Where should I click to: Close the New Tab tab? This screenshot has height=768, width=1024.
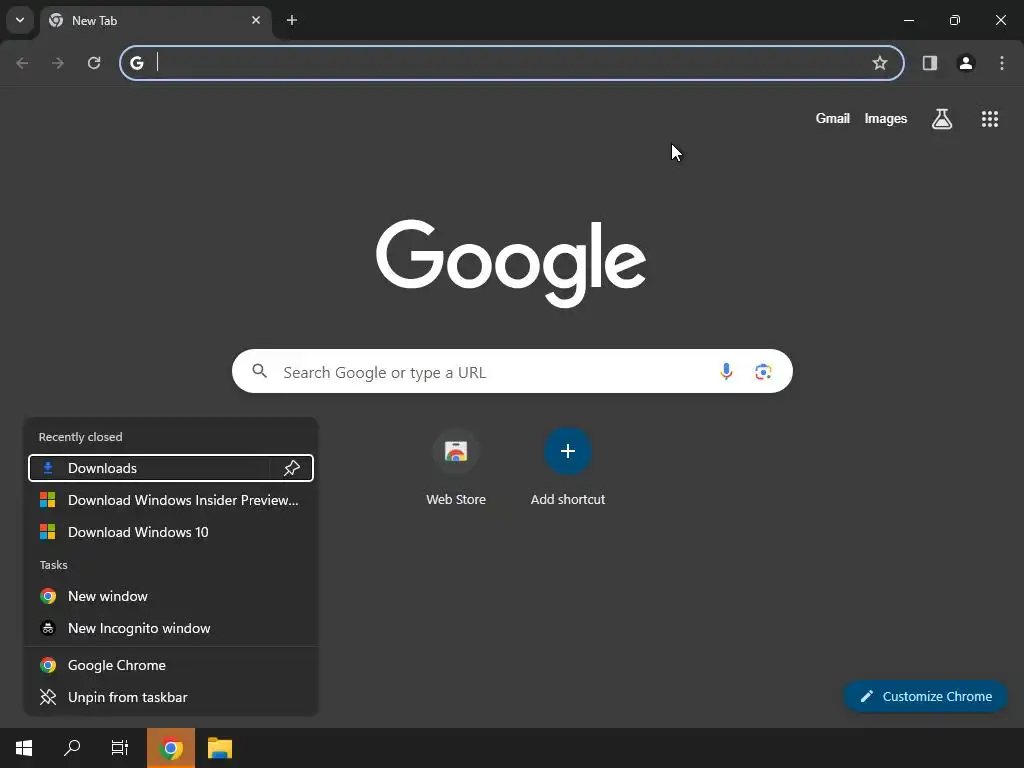tap(256, 20)
